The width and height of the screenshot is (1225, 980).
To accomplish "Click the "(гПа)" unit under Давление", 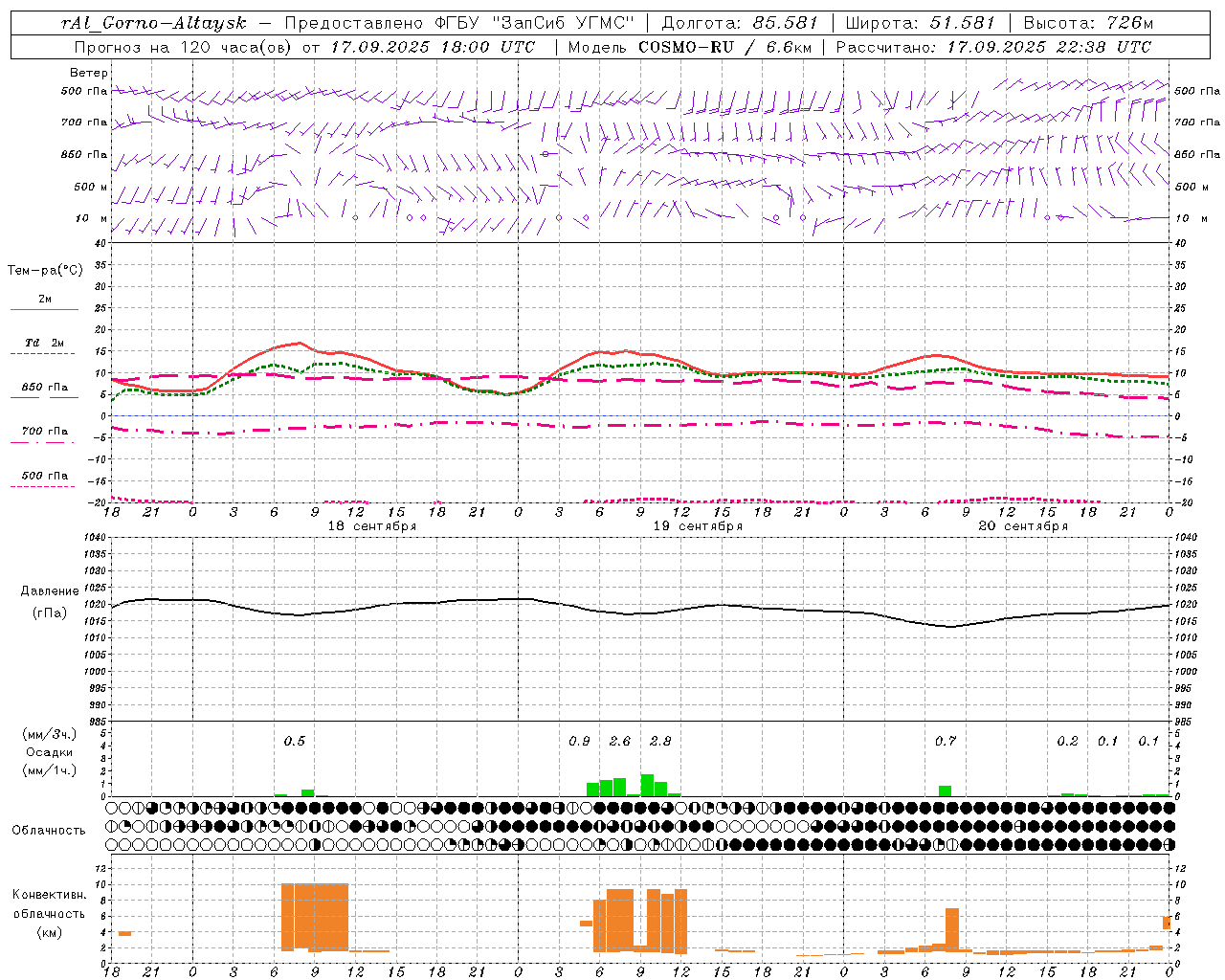I will (x=50, y=613).
